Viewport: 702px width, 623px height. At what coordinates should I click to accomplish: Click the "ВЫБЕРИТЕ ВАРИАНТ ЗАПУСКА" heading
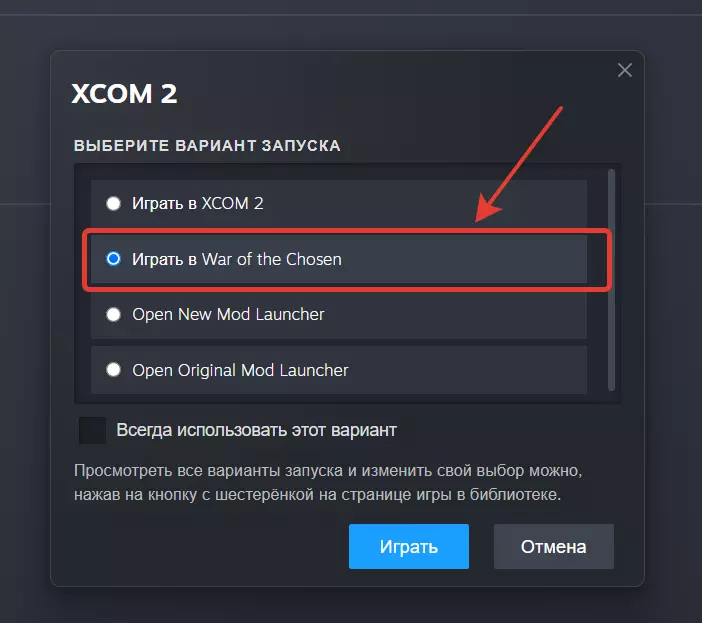(x=207, y=146)
